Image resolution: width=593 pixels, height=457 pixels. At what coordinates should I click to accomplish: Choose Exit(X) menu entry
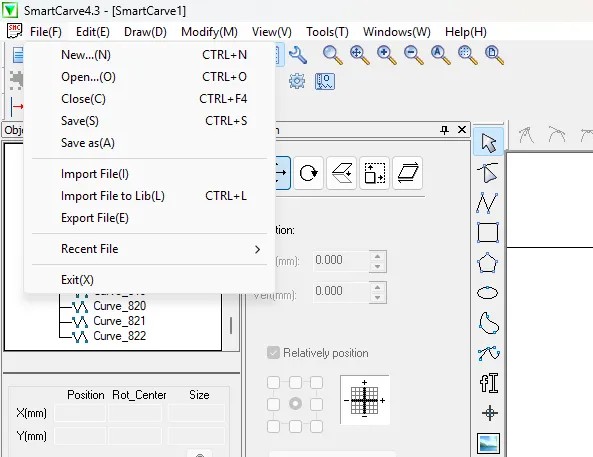coord(149,280)
